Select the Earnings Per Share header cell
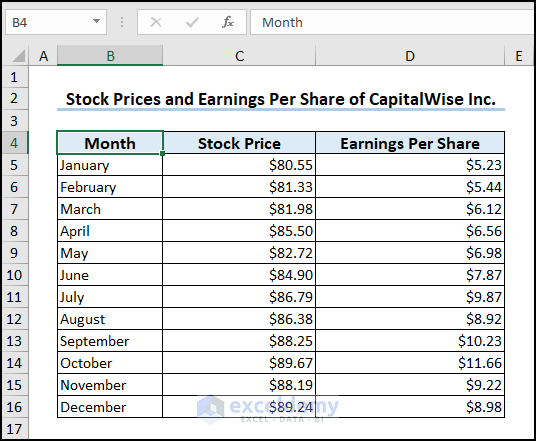This screenshot has width=536, height=441. coord(410,143)
